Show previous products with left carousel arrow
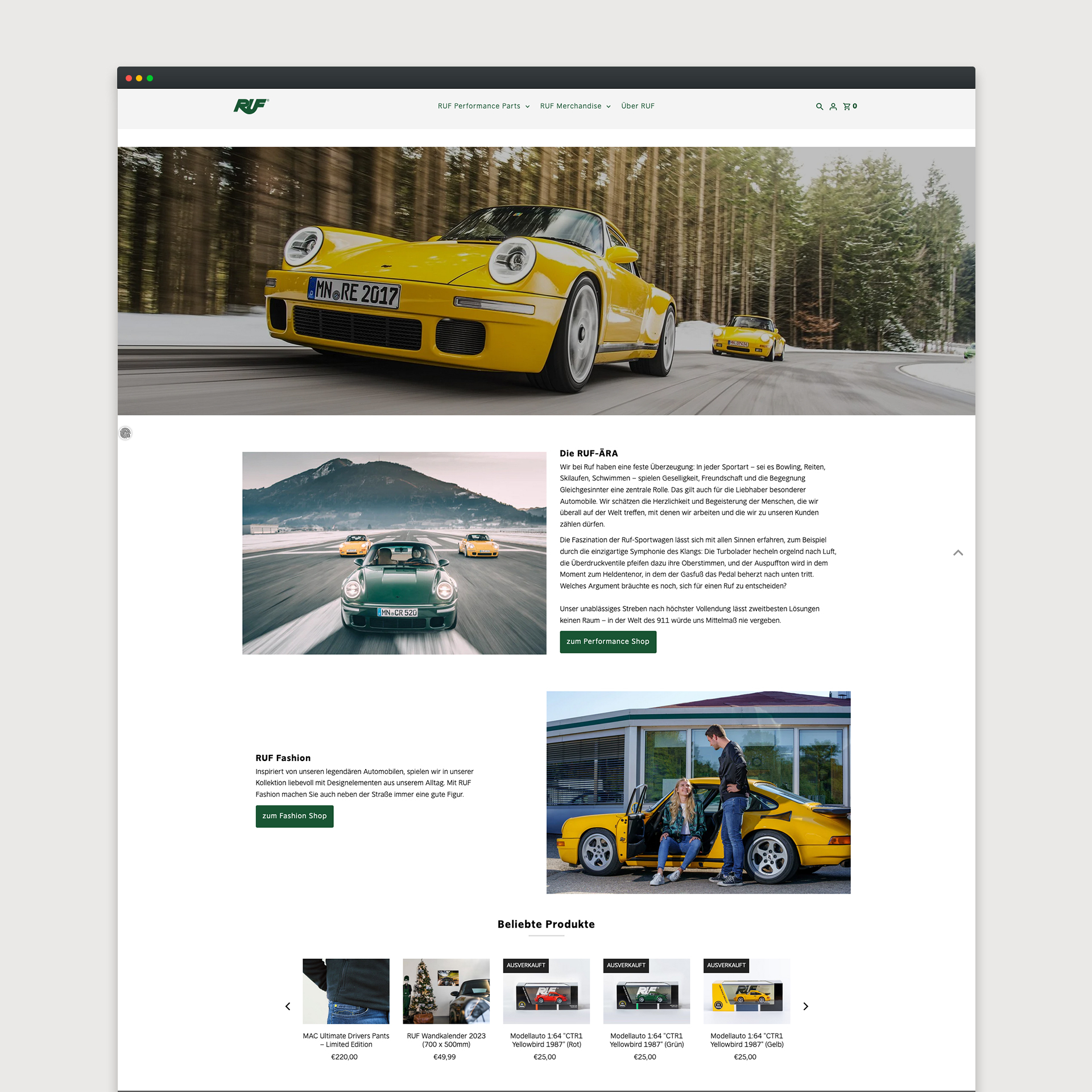Screen dimensions: 1092x1092 288,1006
